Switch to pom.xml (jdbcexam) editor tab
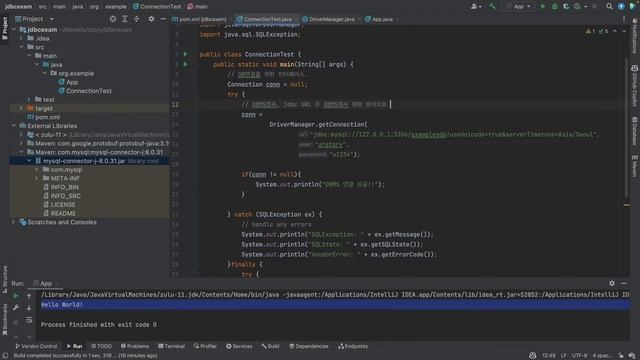 [202, 19]
